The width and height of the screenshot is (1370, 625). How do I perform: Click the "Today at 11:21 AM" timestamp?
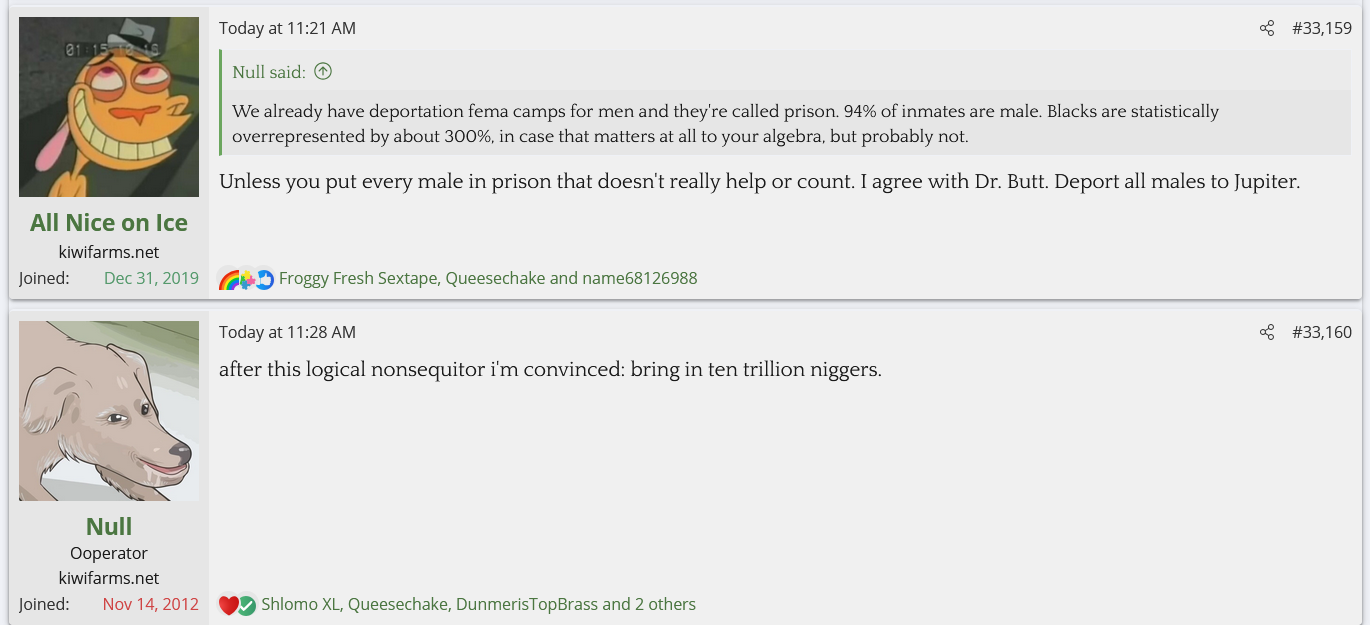pyautogui.click(x=287, y=28)
